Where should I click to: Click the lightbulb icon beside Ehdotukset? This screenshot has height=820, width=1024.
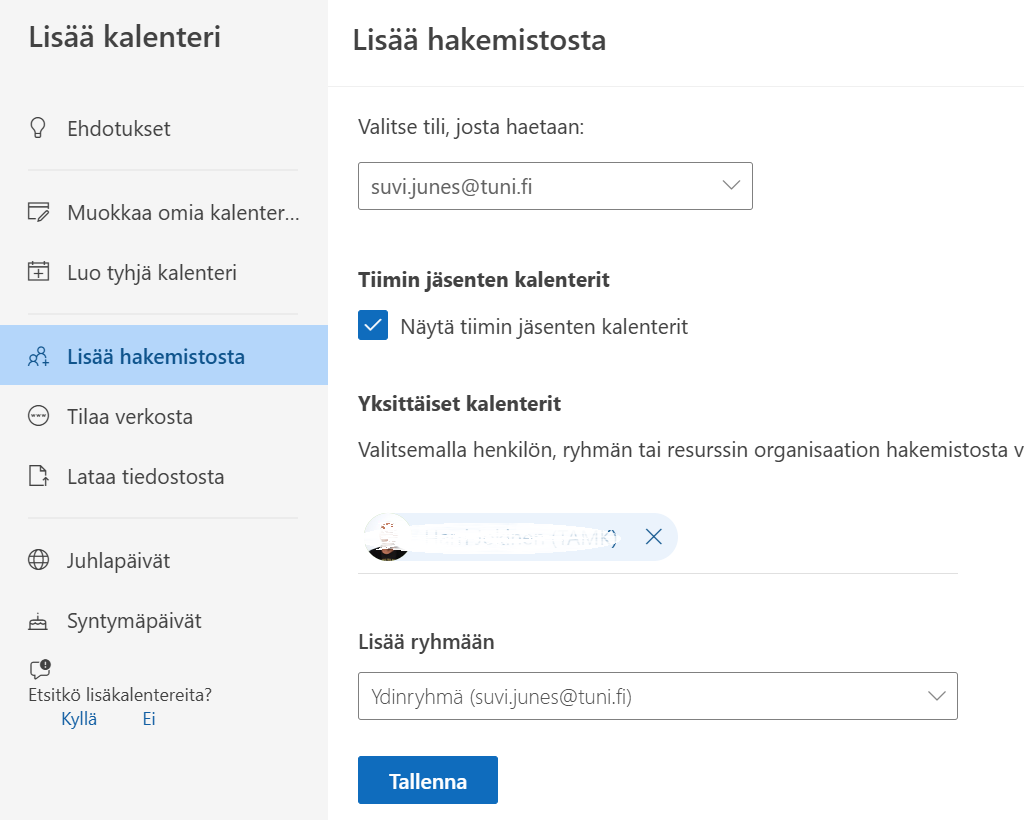[x=38, y=128]
